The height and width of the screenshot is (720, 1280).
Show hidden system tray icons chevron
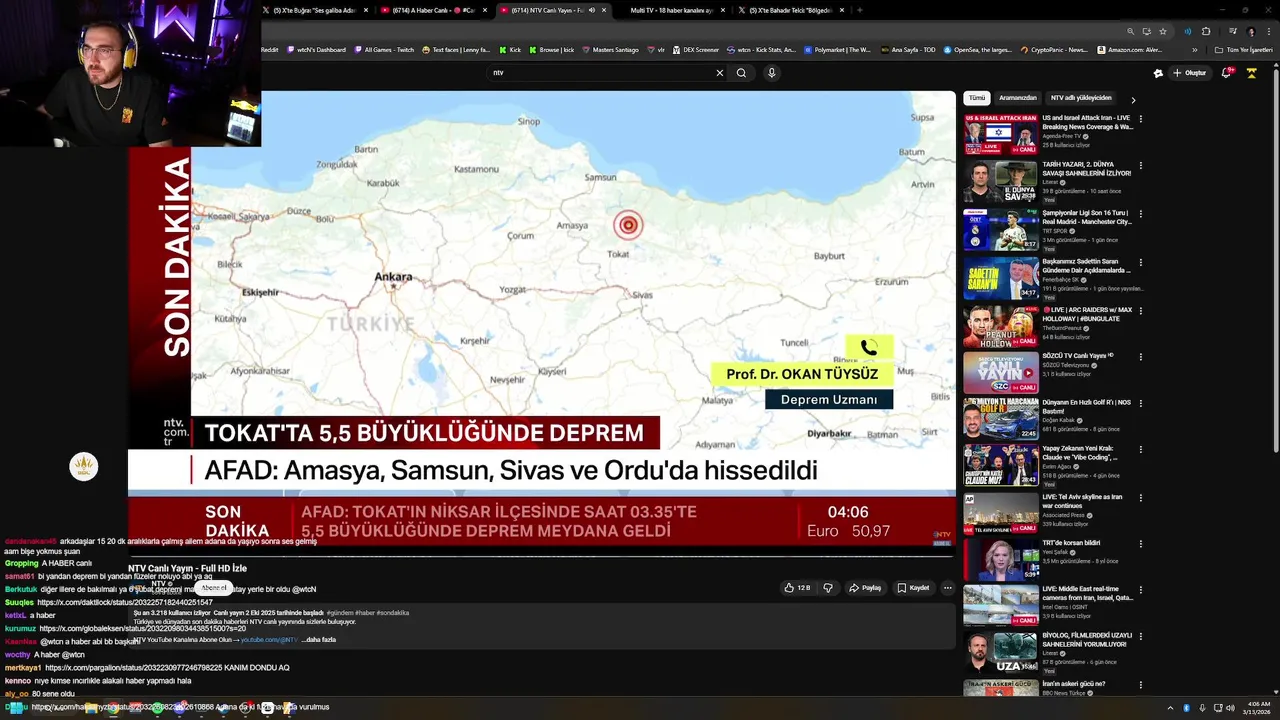pyautogui.click(x=1170, y=708)
